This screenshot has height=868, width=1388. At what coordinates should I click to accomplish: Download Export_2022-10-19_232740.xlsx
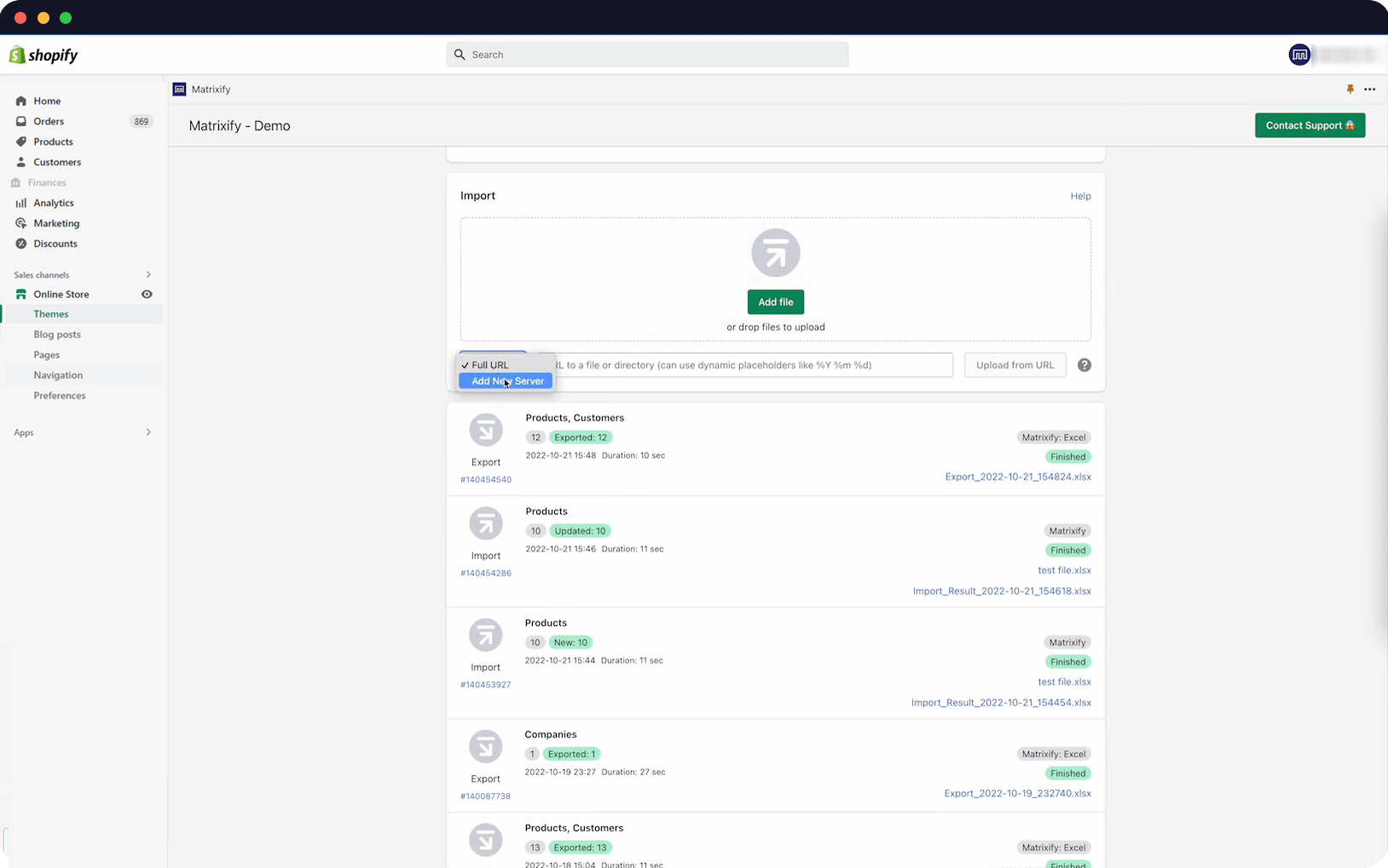click(1017, 793)
